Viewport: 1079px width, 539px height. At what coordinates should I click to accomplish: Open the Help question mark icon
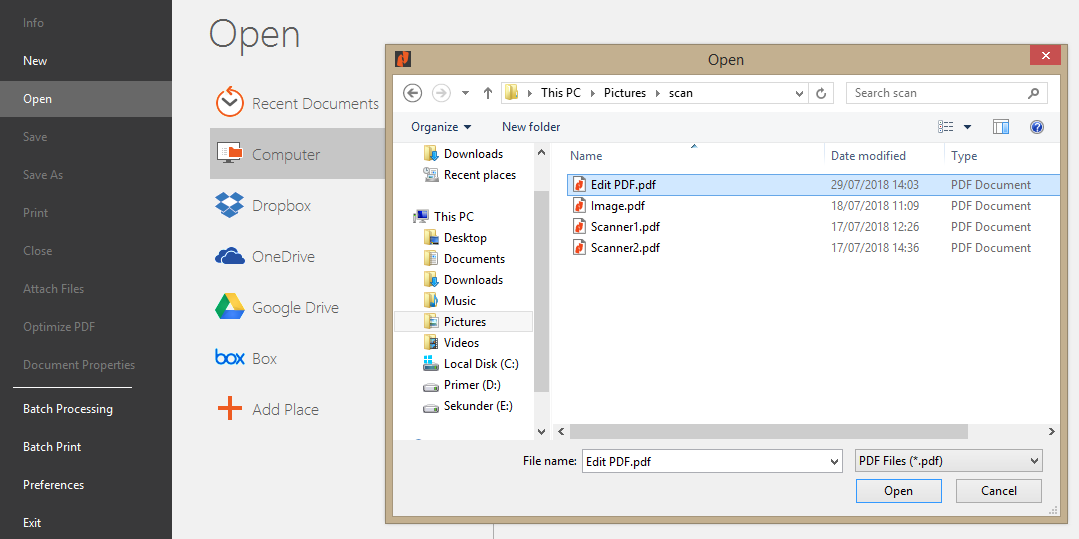(1037, 127)
